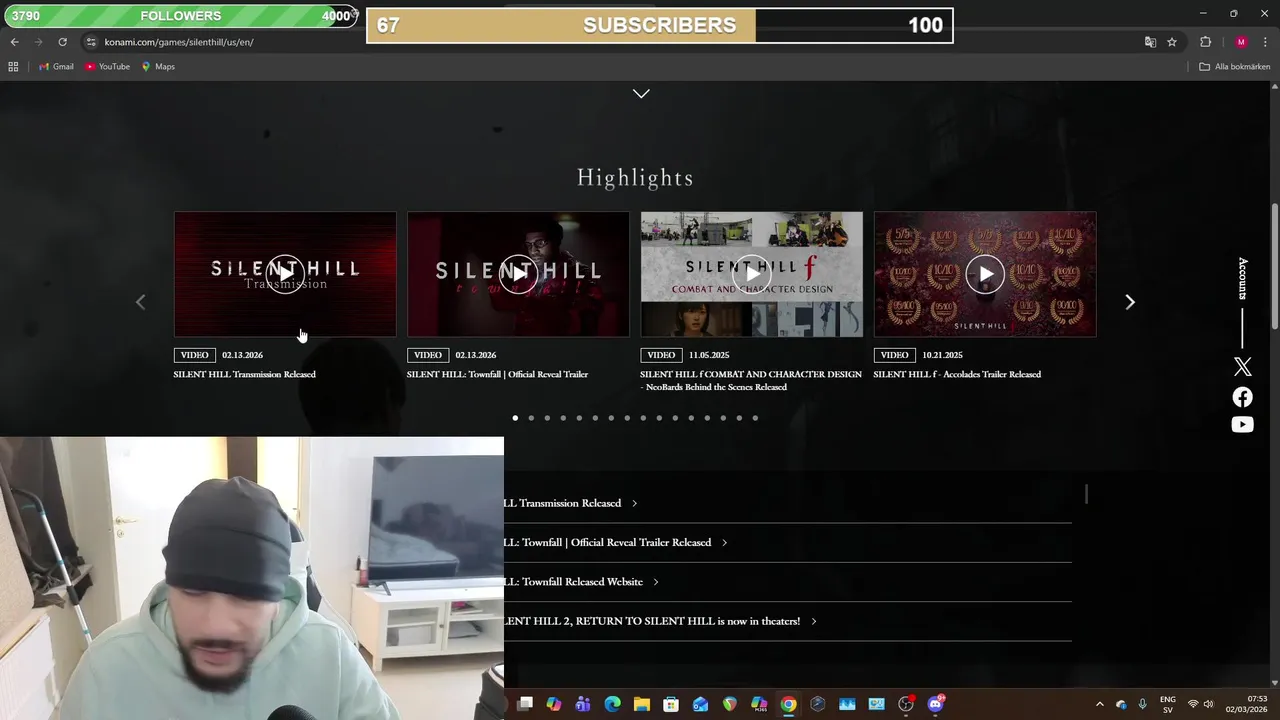Select the first carousel pagination dot
The width and height of the screenshot is (1280, 720).
(x=515, y=418)
